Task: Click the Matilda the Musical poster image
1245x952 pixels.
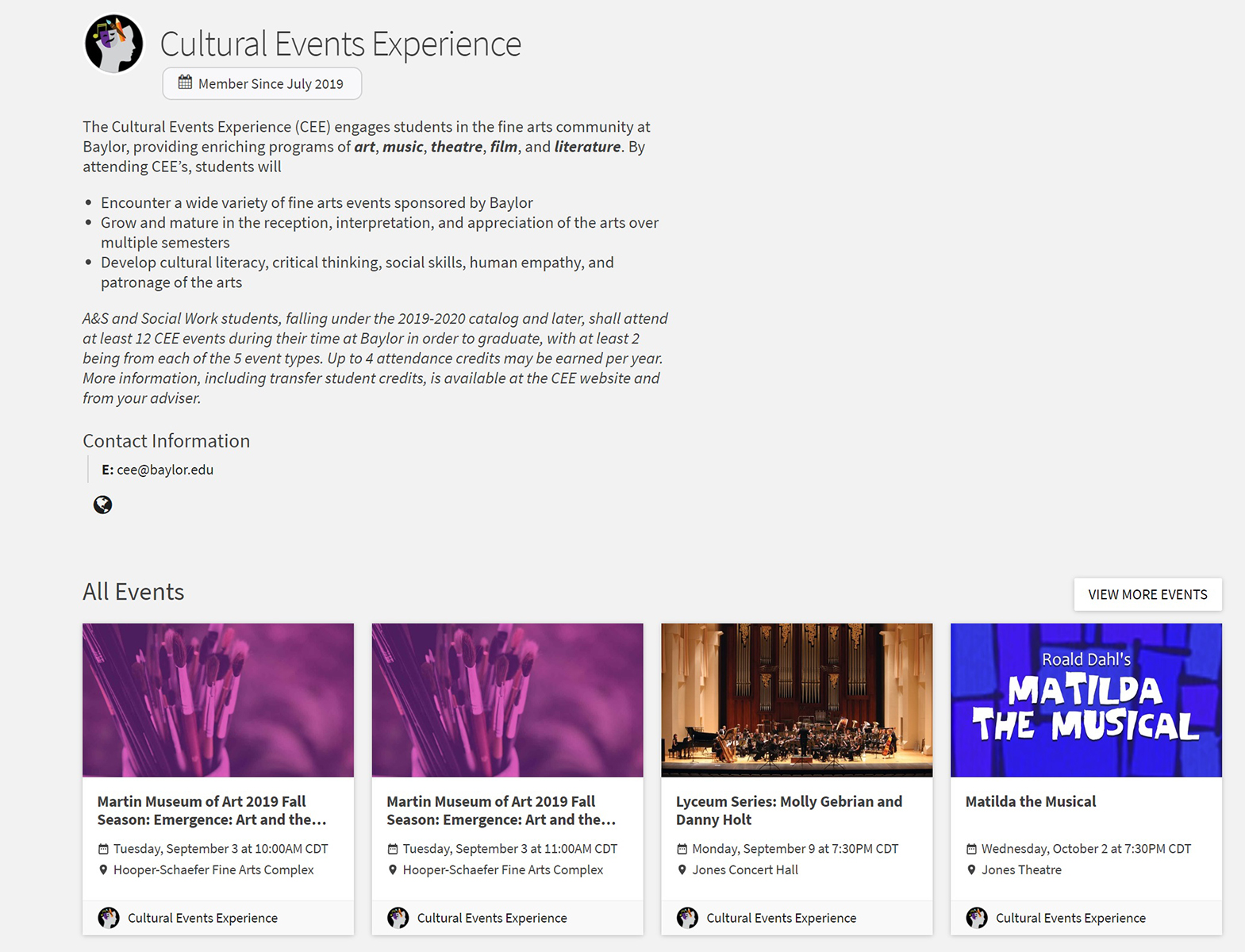Action: (x=1086, y=700)
